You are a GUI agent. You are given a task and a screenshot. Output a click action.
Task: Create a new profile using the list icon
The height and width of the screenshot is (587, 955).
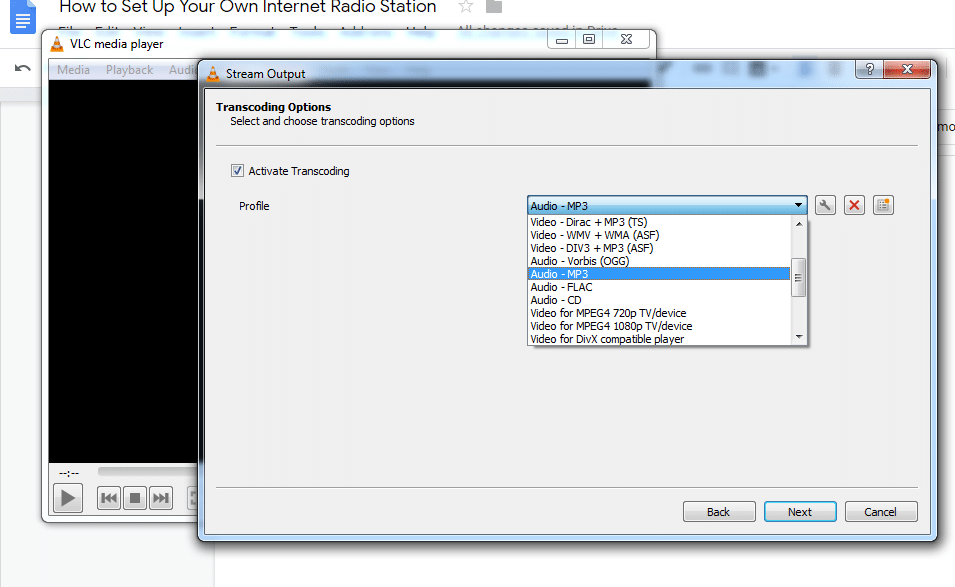pyautogui.click(x=883, y=205)
